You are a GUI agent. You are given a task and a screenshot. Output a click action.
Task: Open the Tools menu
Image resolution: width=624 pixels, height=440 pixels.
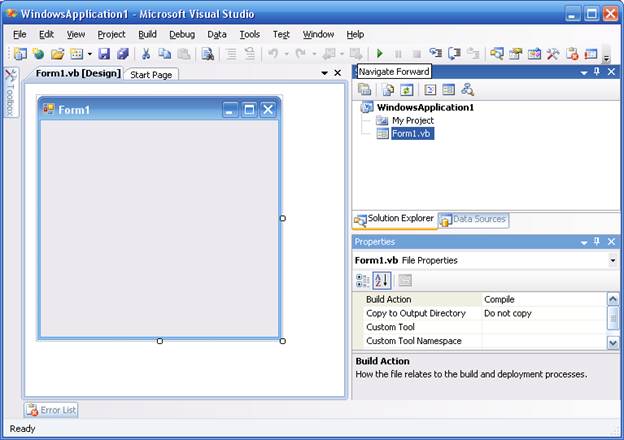click(x=250, y=35)
